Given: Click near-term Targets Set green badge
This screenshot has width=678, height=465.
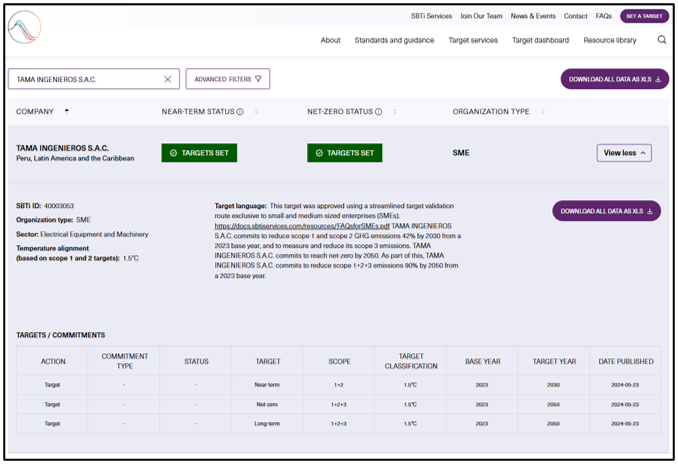Looking at the screenshot, I should (x=199, y=153).
